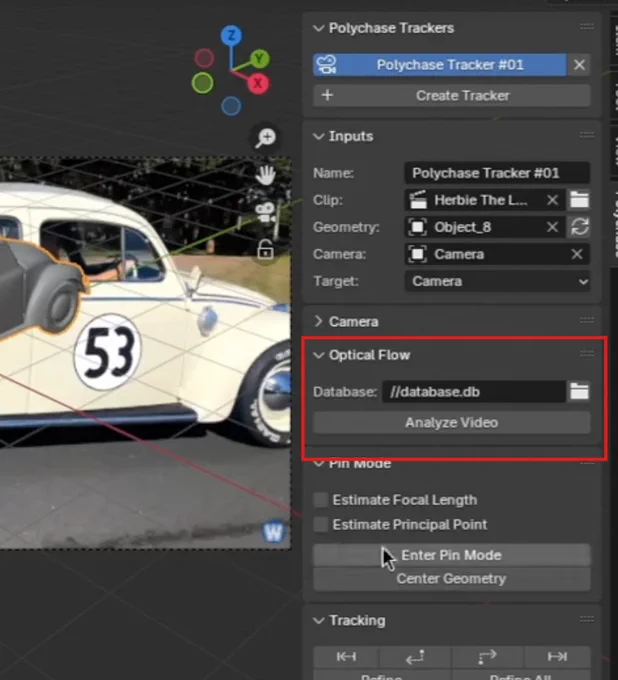Open folder browser for Database path
Viewport: 618px width, 680px height.
click(x=579, y=392)
